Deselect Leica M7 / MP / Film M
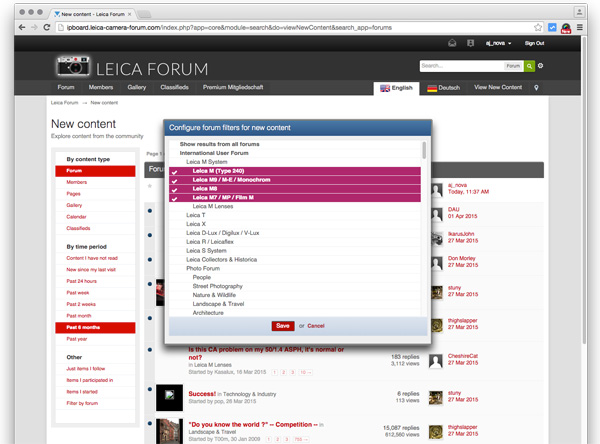Screen dimensions: 600x444 pyautogui.click(x=174, y=197)
